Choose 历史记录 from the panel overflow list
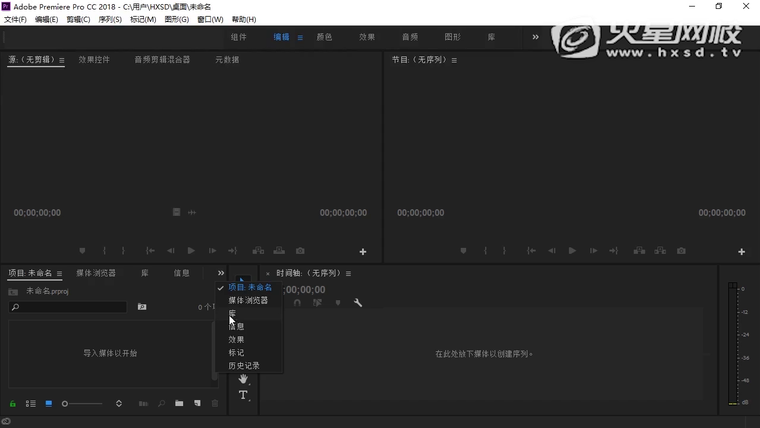The width and height of the screenshot is (760, 428). 243,365
